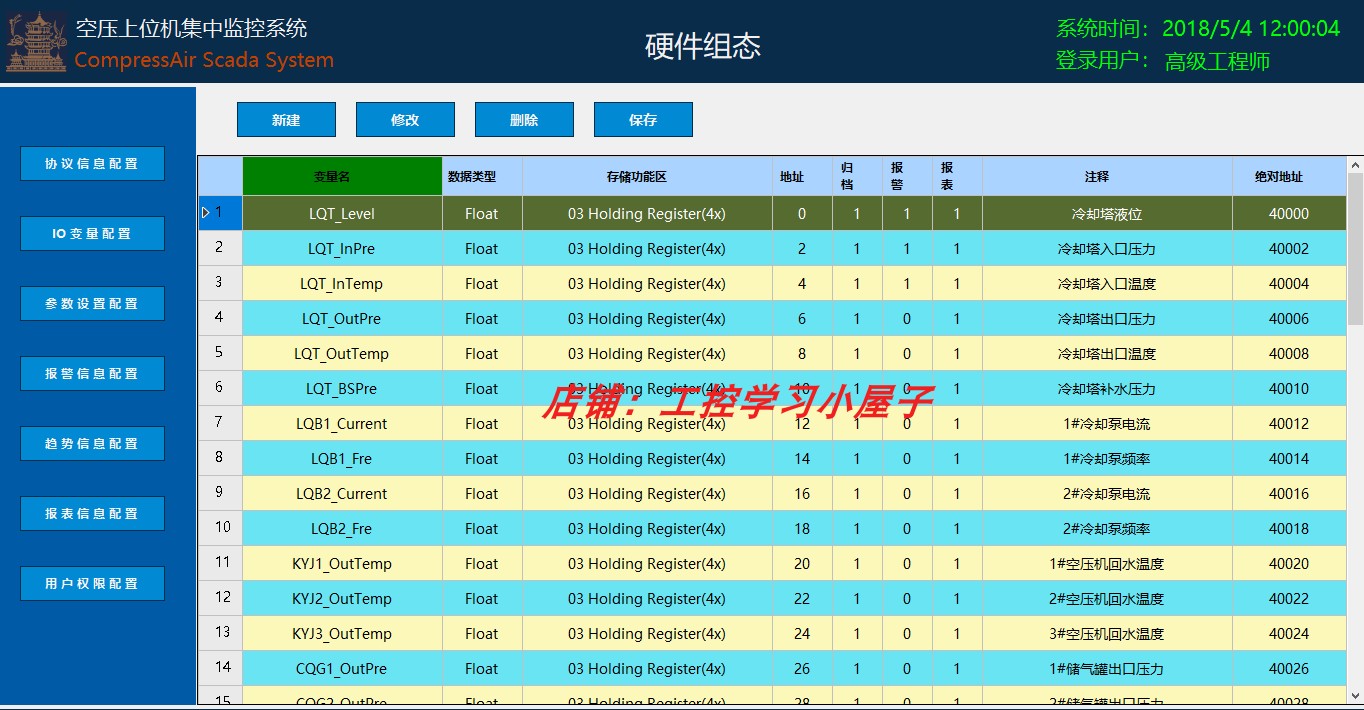Click the Float type cell of LQT_InPre
Image resolution: width=1364 pixels, height=710 pixels.
click(x=482, y=248)
